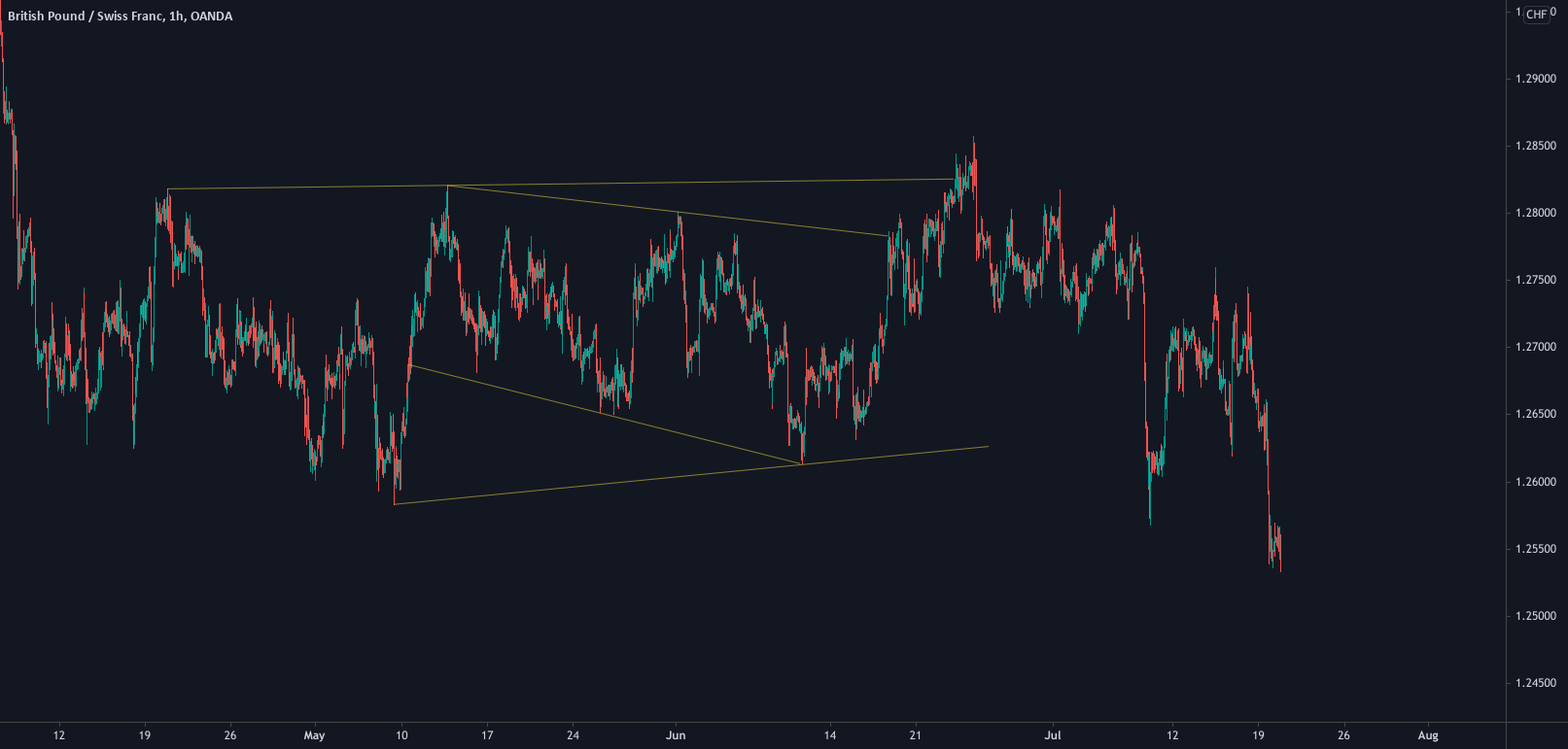Click the British Pound / Swiss Franc chart title
Screen dimensions: 1568x749
[x=120, y=17]
